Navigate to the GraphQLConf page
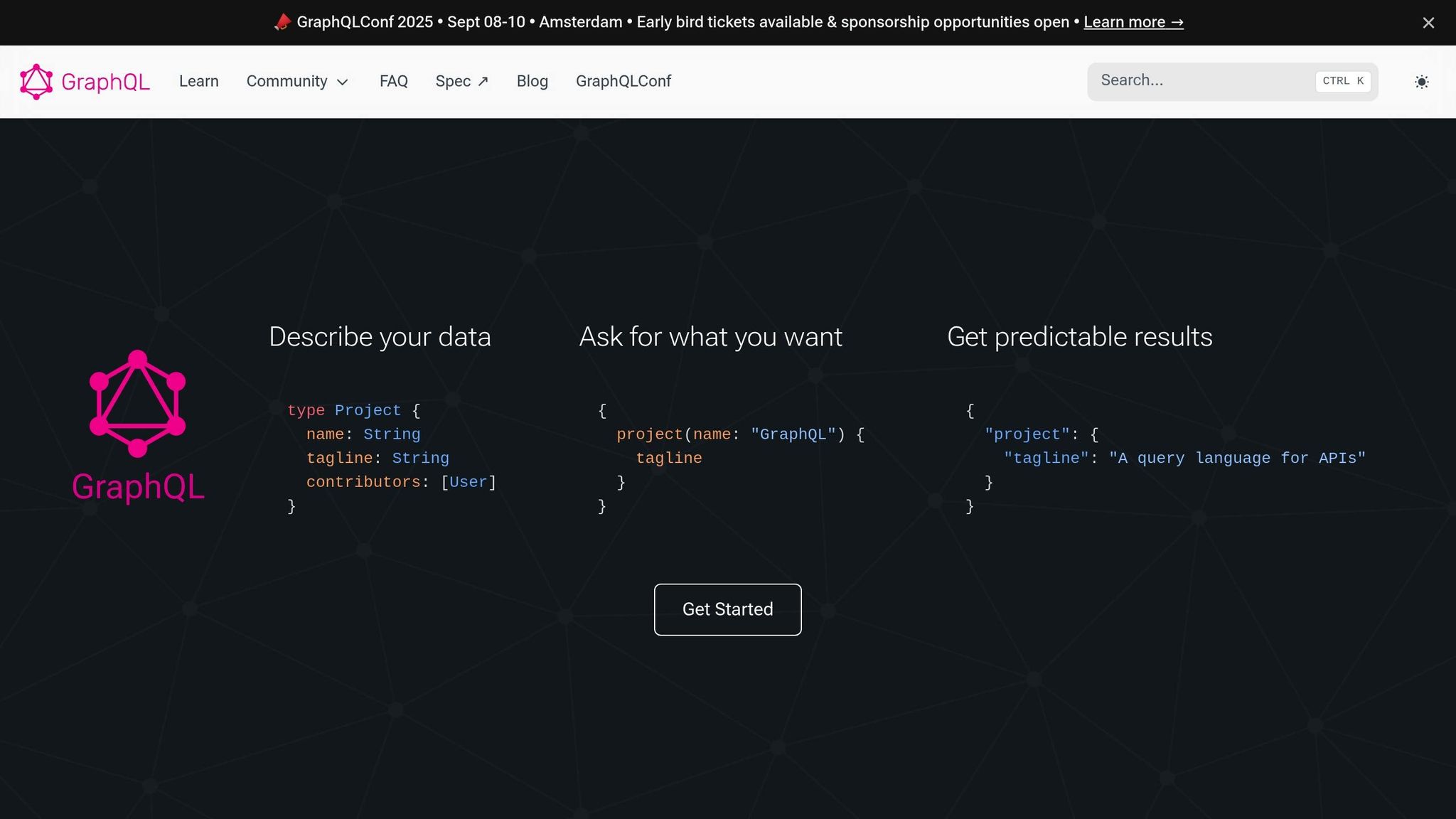The image size is (1456, 819). coord(623,81)
